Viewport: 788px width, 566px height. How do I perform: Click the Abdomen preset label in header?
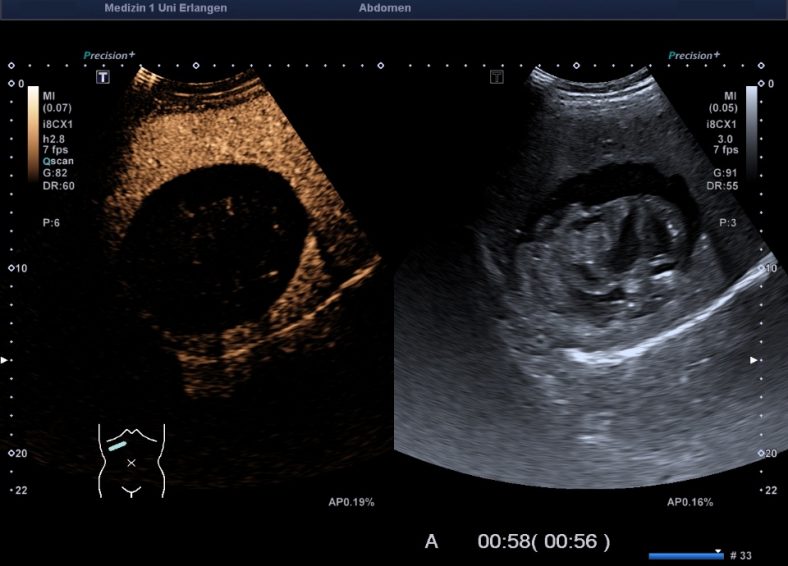pyautogui.click(x=384, y=8)
